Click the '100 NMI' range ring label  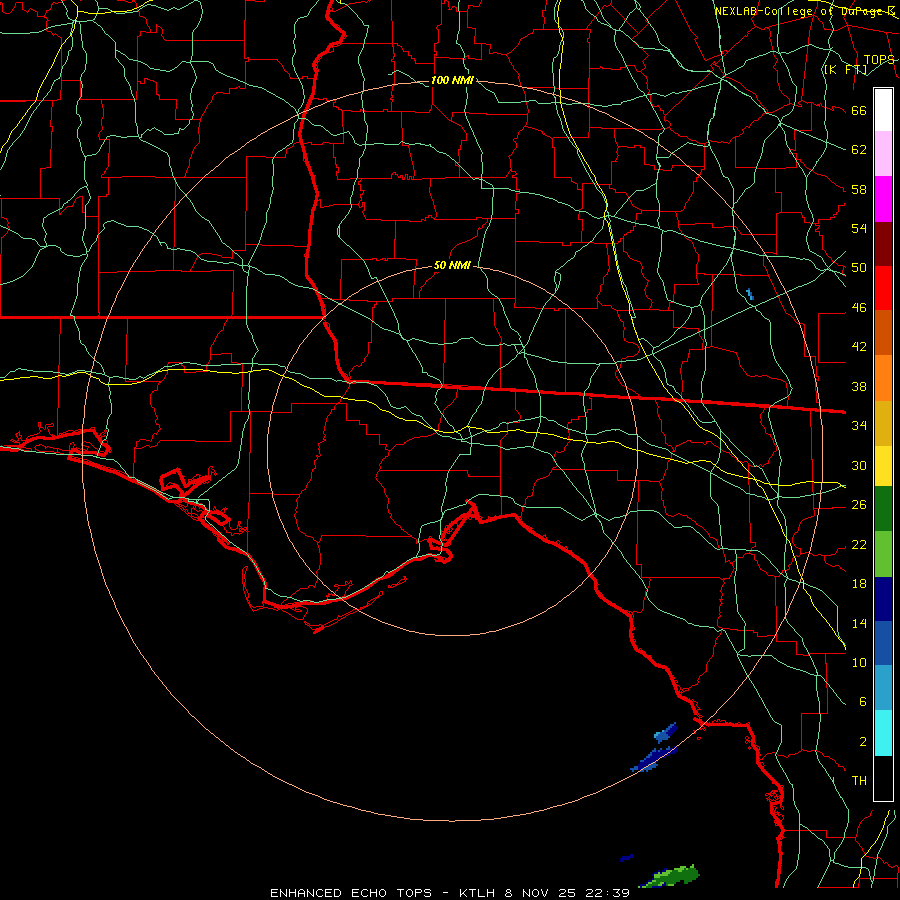(x=452, y=80)
